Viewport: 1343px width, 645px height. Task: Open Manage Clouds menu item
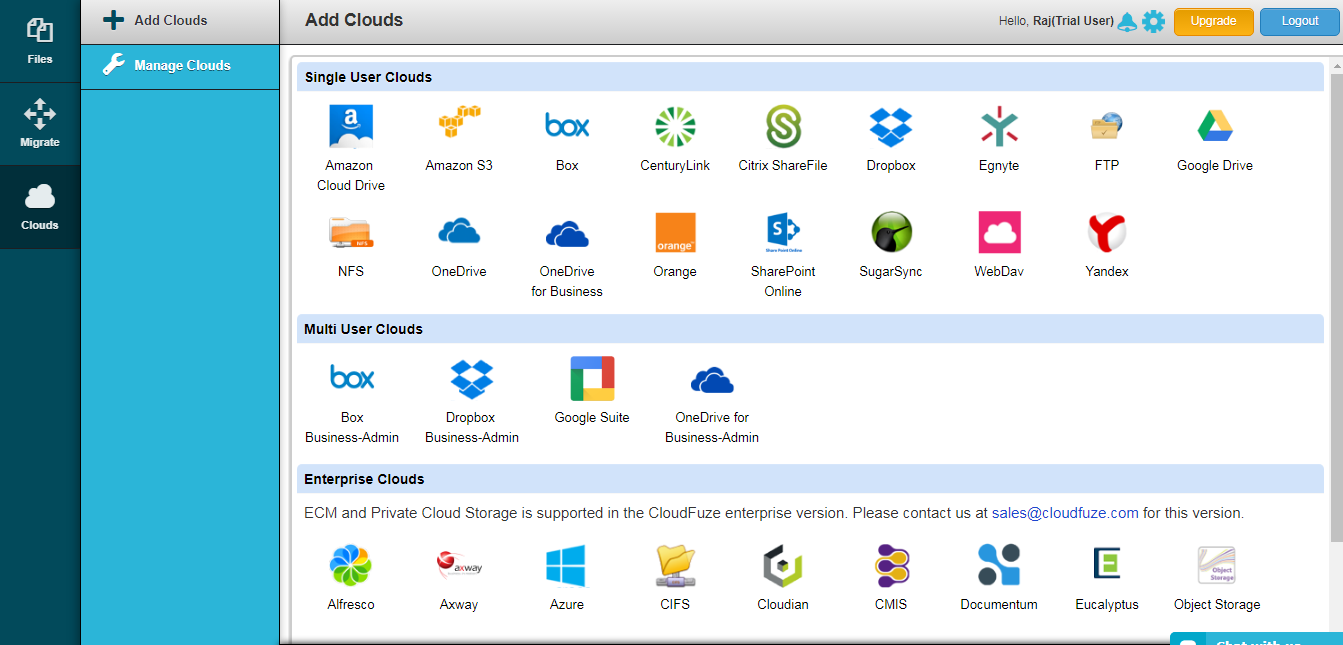tap(180, 66)
